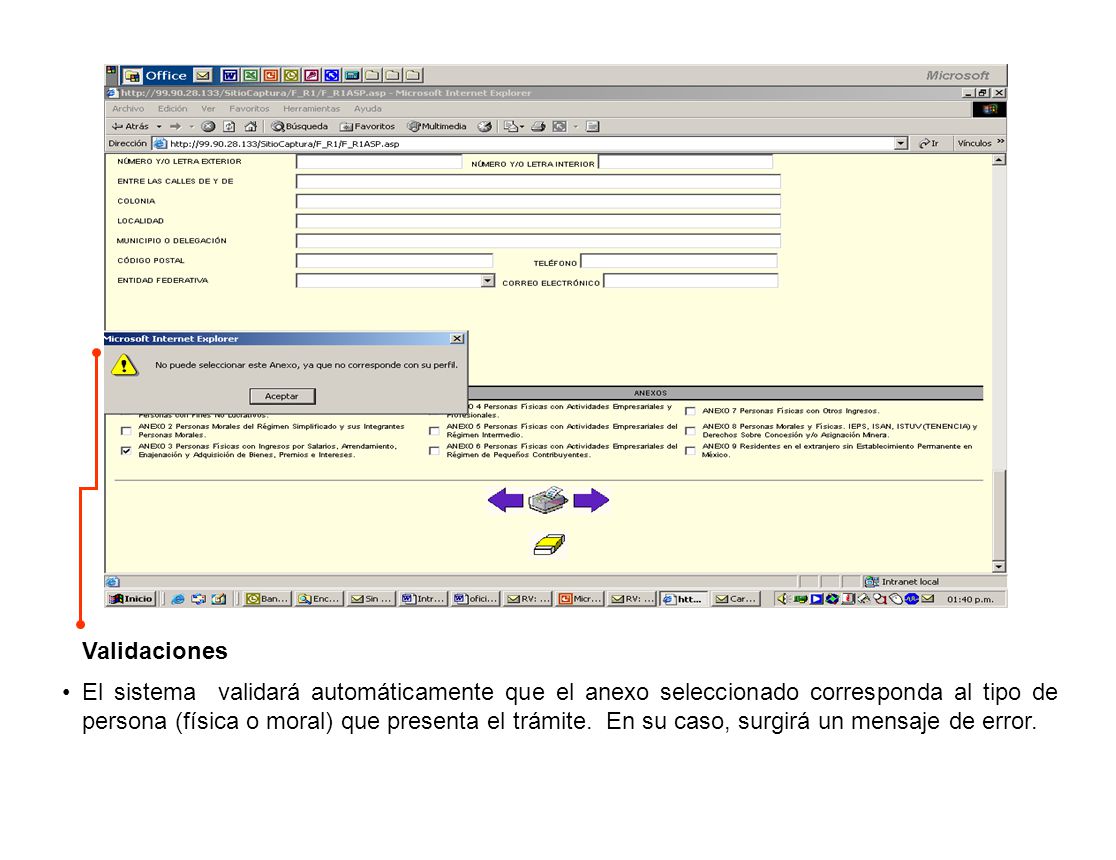Open PowerPoint from the Office shortcut bar
The image size is (1116, 860).
point(270,75)
